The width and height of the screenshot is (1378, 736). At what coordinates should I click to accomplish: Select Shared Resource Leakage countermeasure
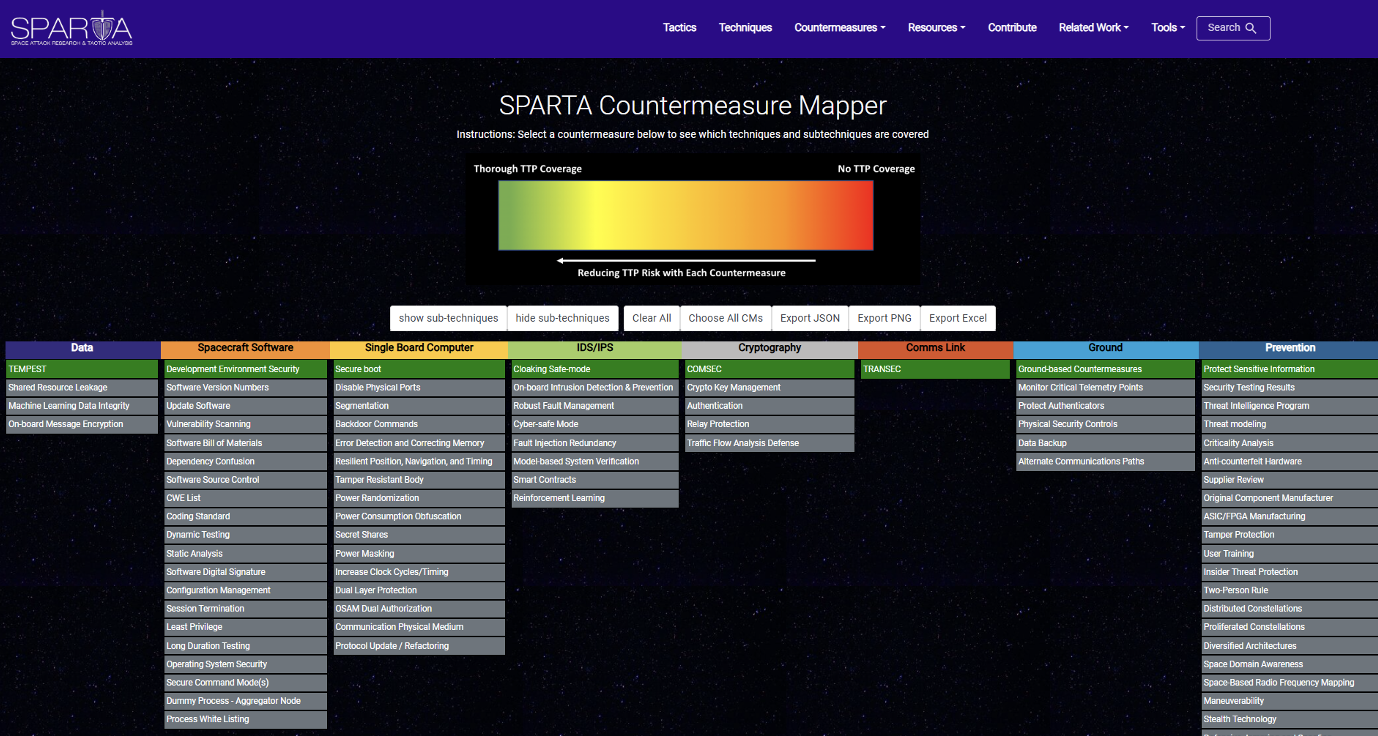tap(82, 388)
